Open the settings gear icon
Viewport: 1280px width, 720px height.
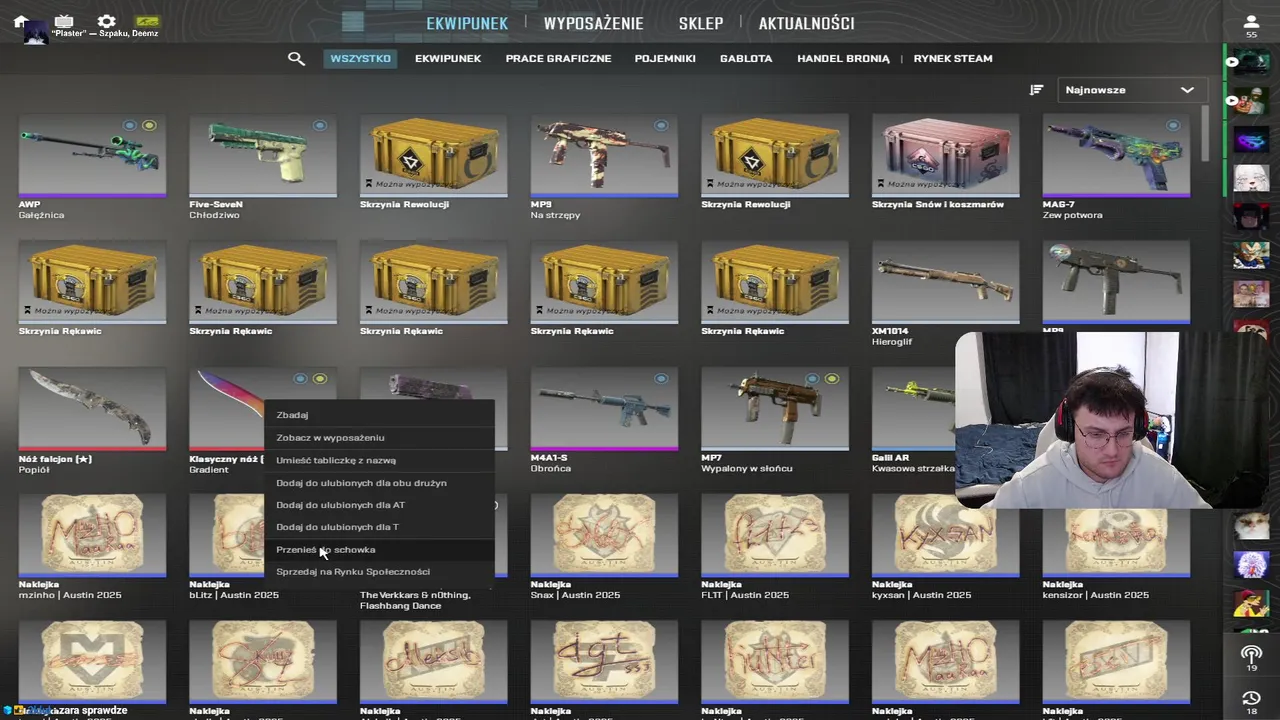106,21
